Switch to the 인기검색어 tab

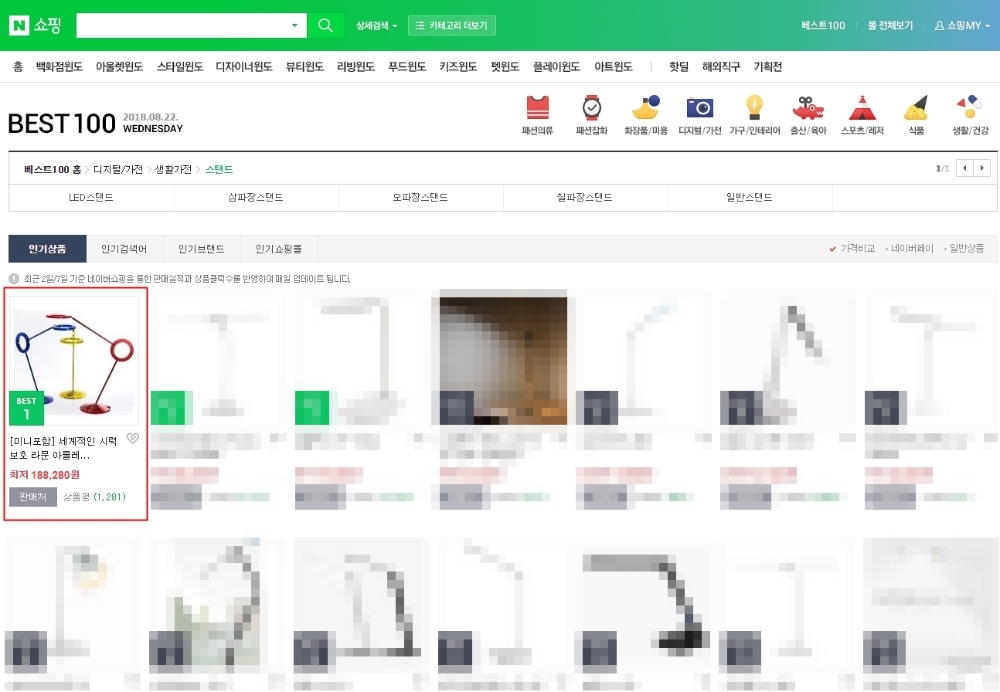coord(125,249)
